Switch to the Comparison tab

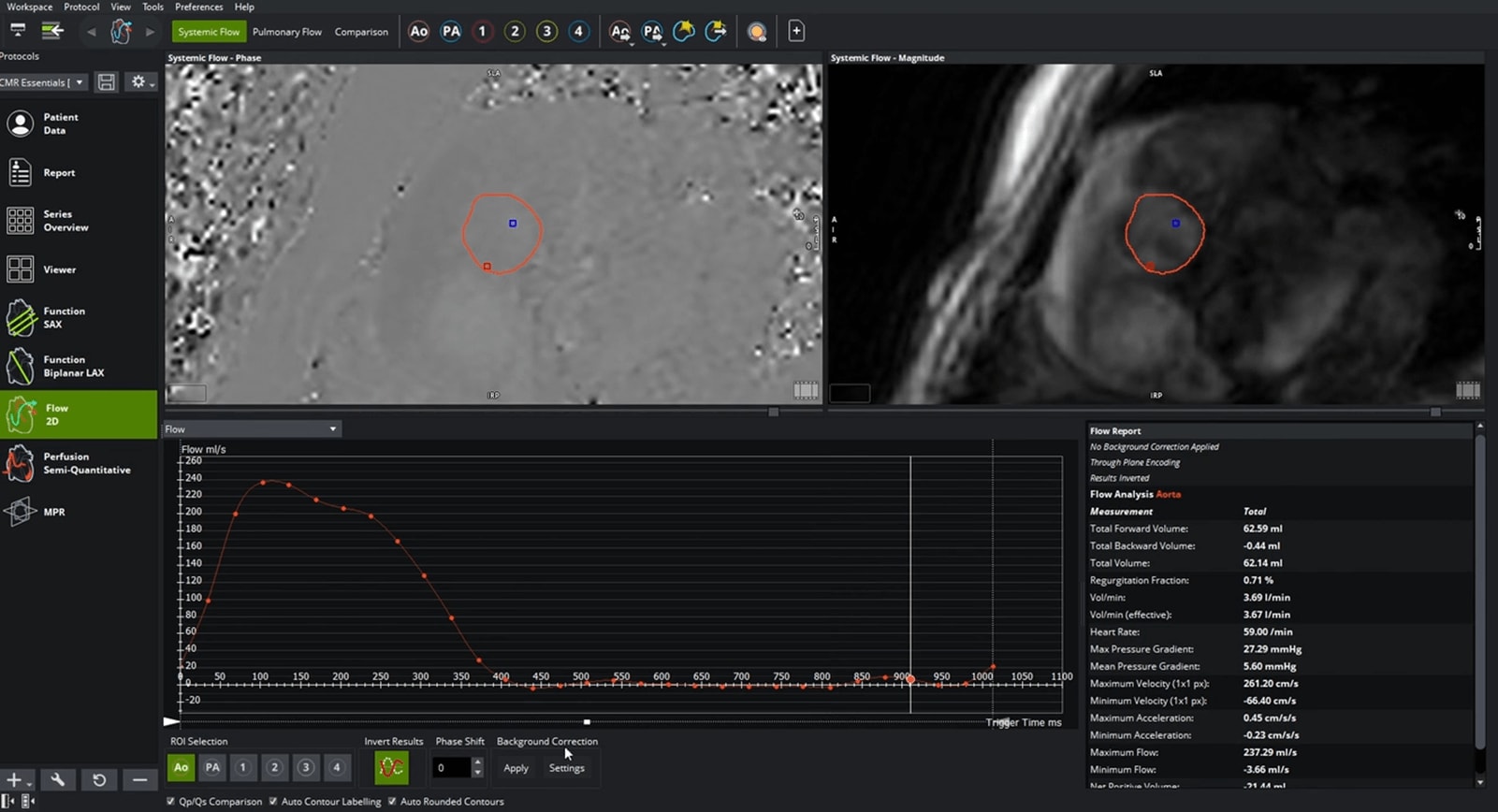click(x=361, y=32)
